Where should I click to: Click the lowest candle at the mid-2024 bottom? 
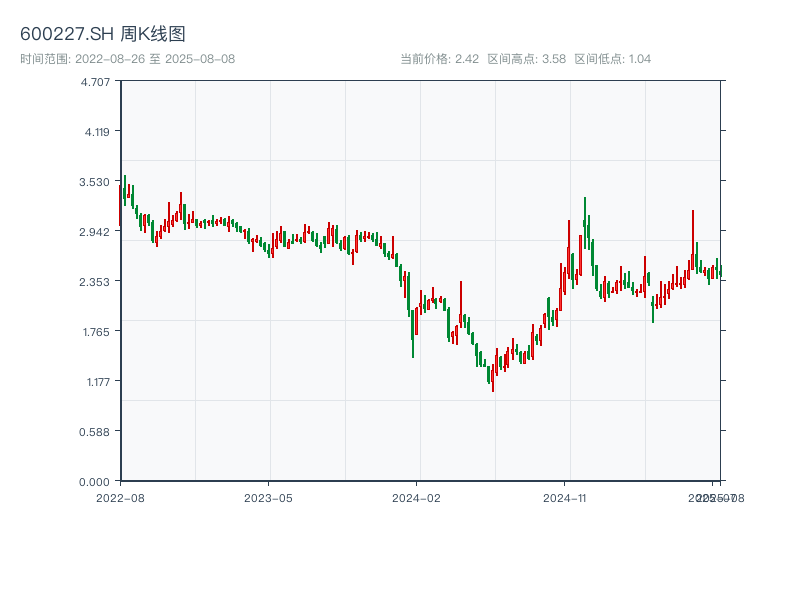(493, 378)
